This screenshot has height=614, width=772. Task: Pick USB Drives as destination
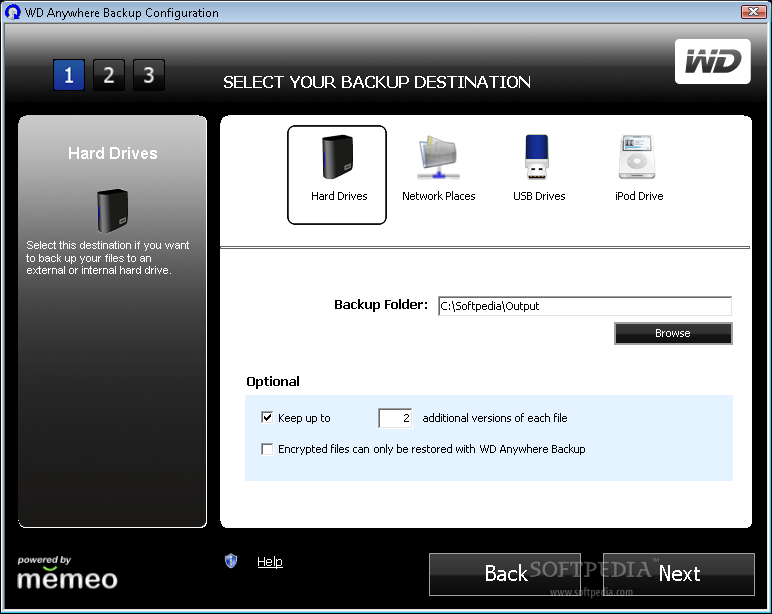point(538,167)
